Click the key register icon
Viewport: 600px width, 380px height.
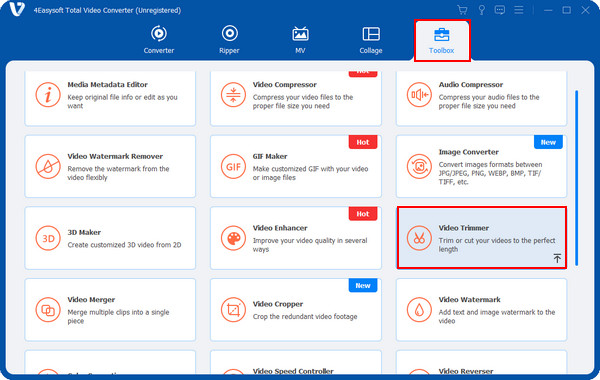(x=481, y=10)
